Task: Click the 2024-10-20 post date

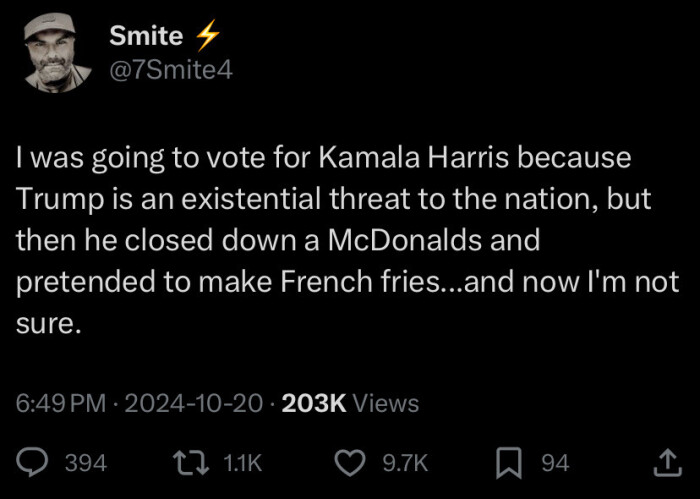Action: [x=196, y=403]
